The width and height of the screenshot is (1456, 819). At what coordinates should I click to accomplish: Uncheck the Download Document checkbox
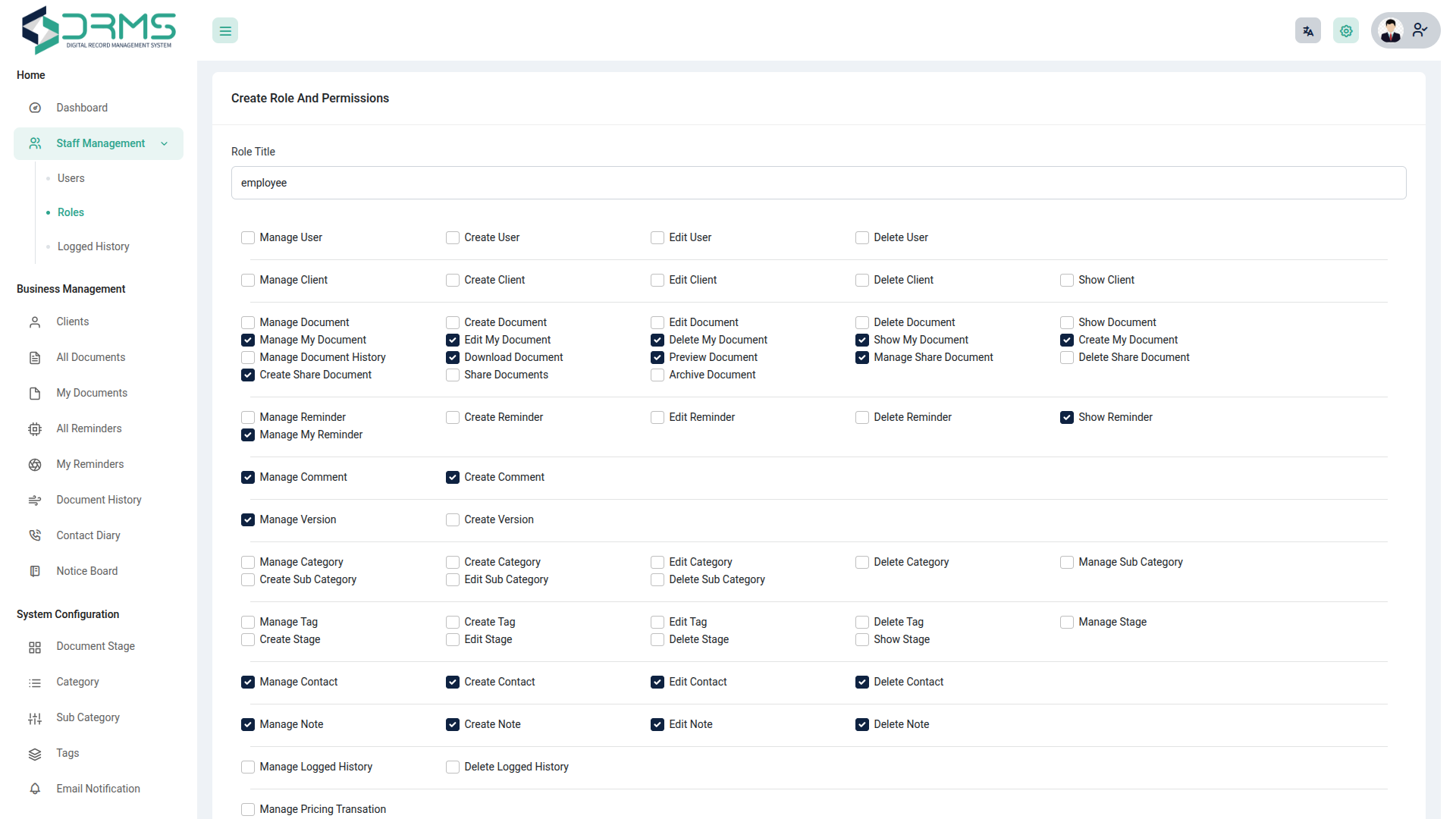(x=453, y=358)
